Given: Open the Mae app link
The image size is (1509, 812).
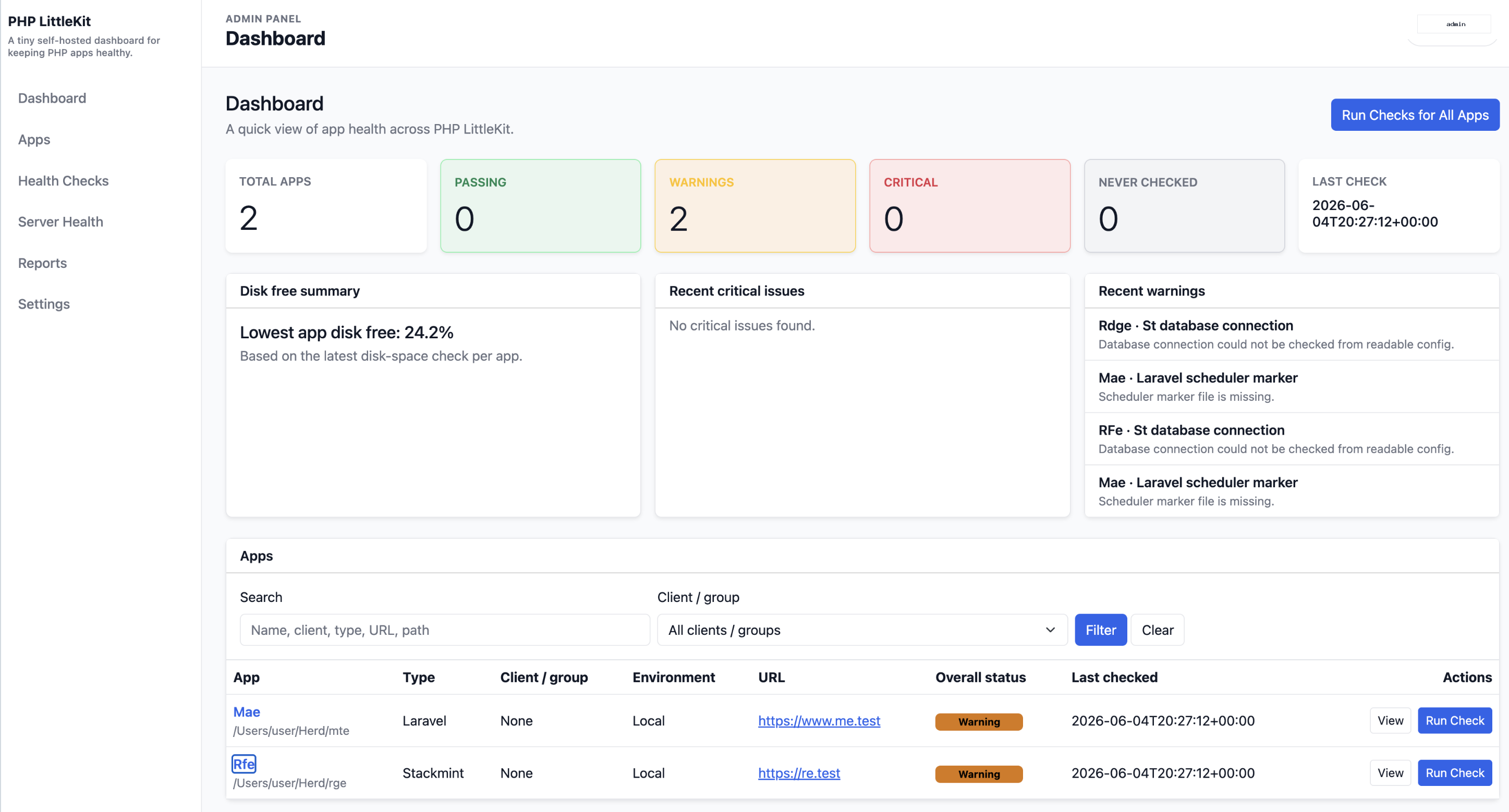Looking at the screenshot, I should click(x=247, y=711).
